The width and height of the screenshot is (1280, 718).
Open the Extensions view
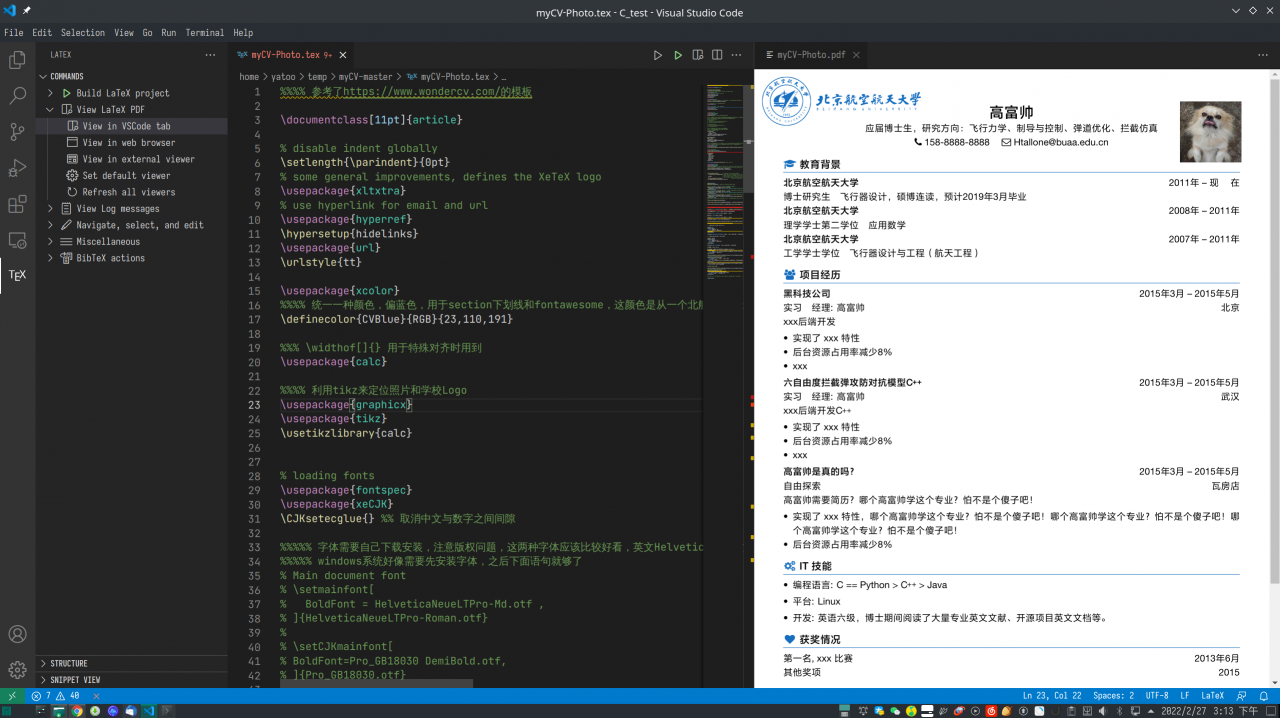tap(17, 204)
